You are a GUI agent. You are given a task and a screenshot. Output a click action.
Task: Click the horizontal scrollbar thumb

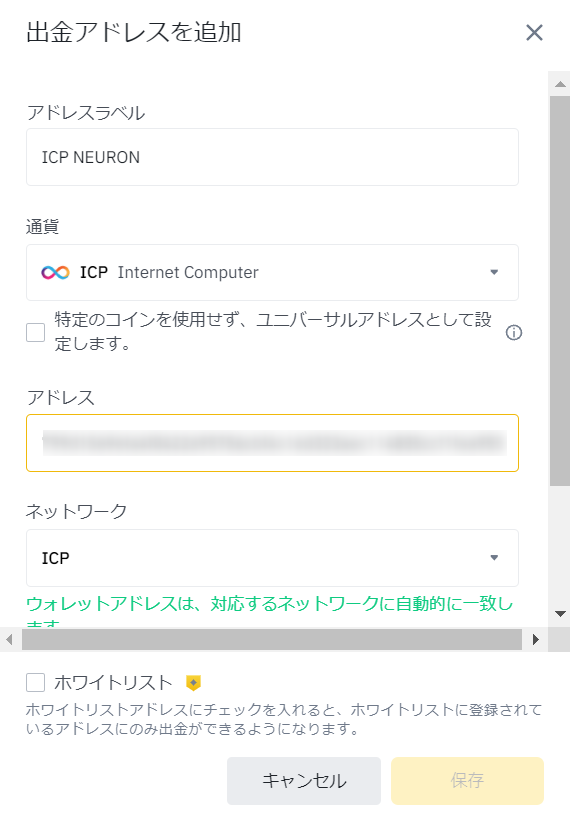(x=271, y=640)
